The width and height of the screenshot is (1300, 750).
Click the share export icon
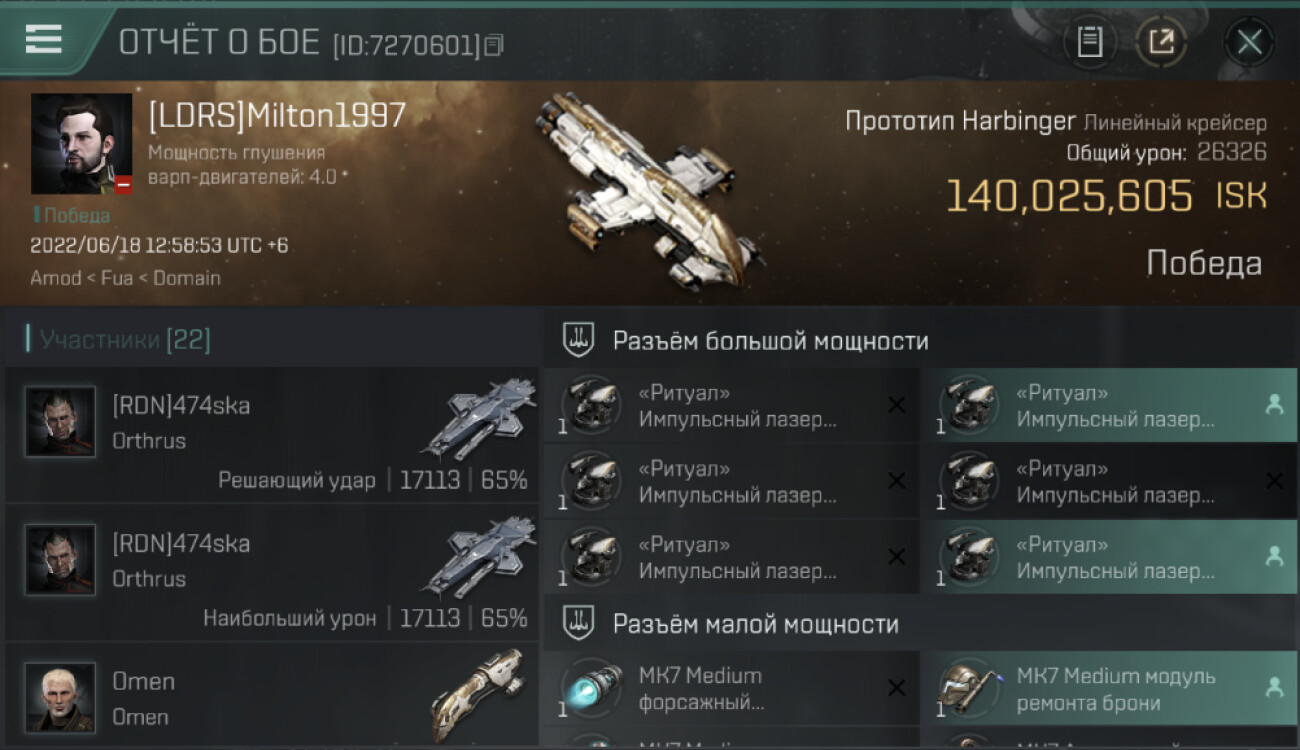1160,43
